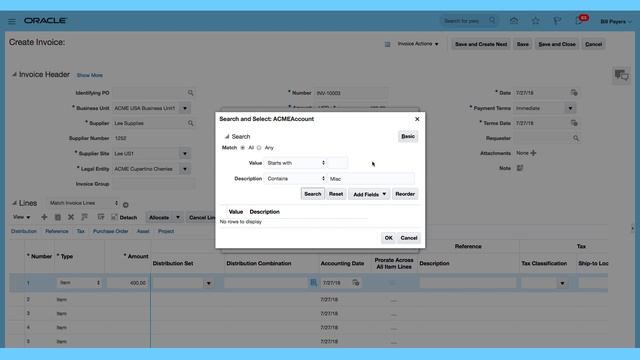Viewport: 640px width, 360px height.
Task: Open the invoice Date calendar picker
Action: point(574,93)
